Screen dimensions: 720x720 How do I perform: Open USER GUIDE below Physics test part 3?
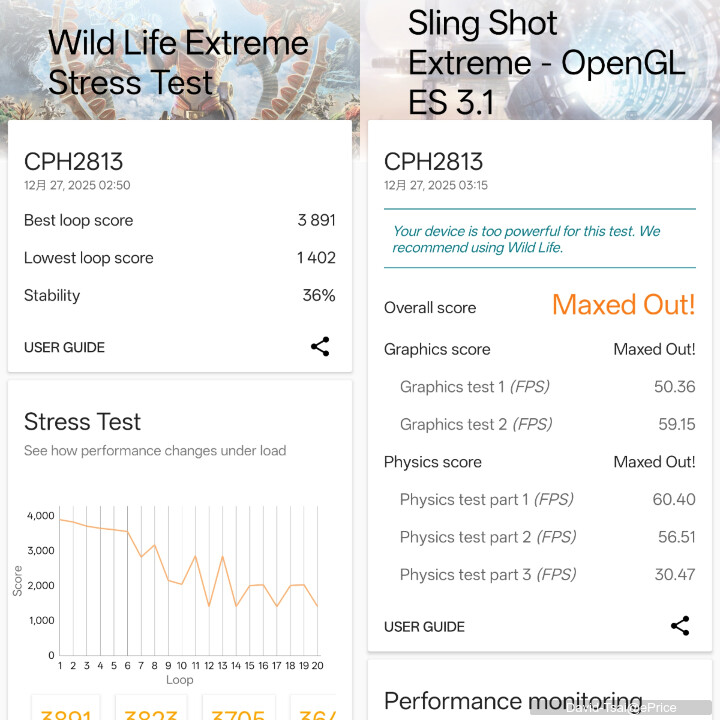tap(424, 627)
